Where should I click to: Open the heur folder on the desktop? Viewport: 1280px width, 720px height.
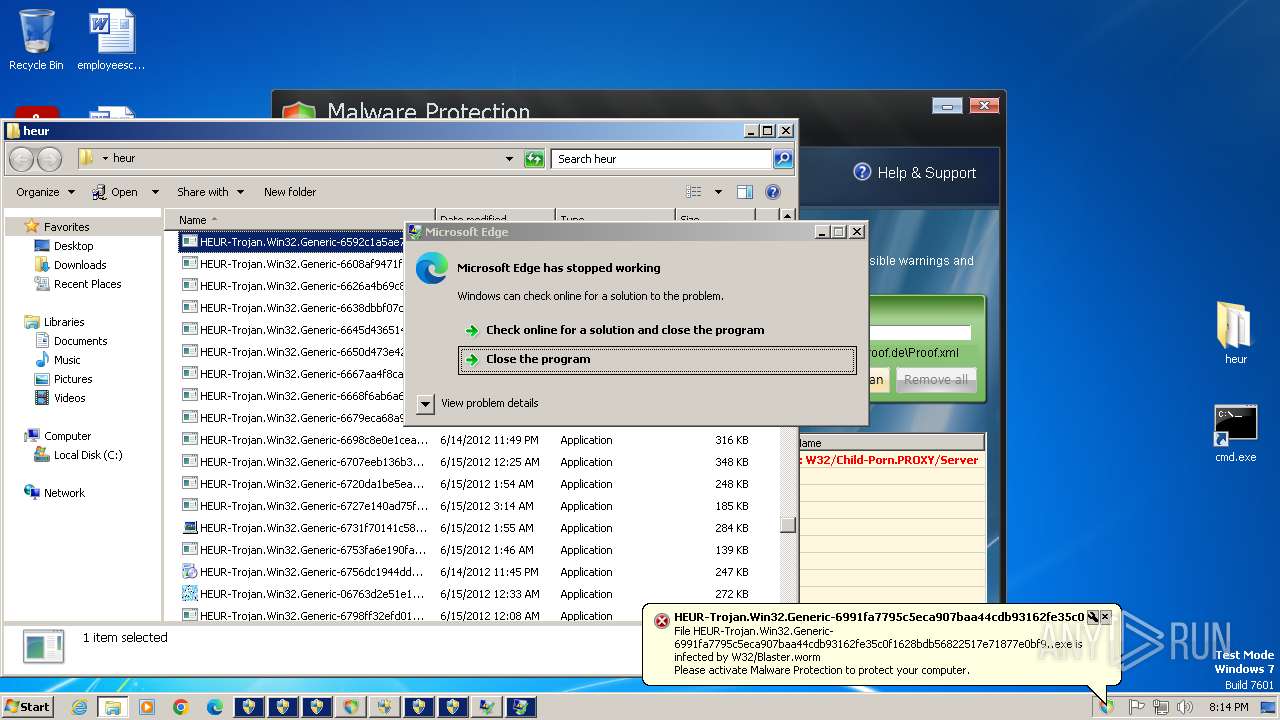pyautogui.click(x=1235, y=333)
